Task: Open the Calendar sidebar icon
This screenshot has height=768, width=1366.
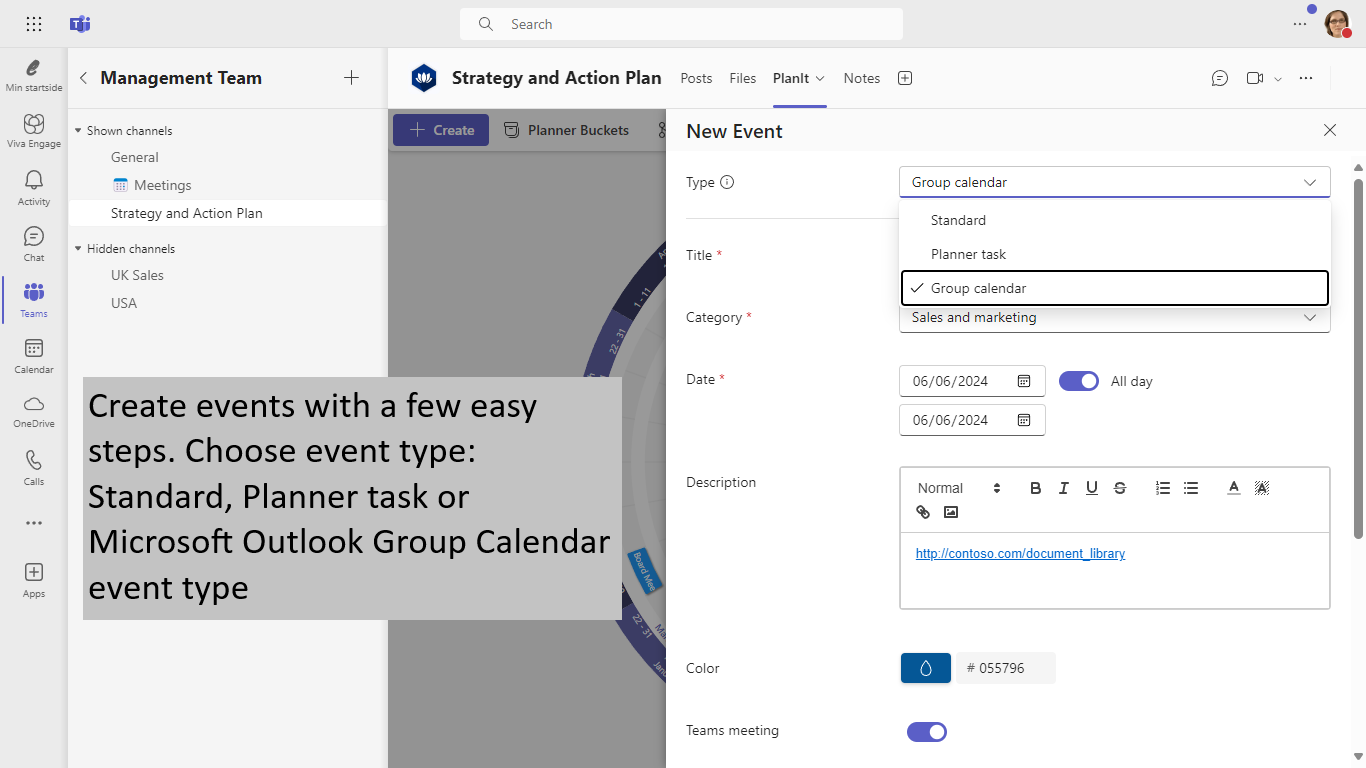Action: (34, 355)
